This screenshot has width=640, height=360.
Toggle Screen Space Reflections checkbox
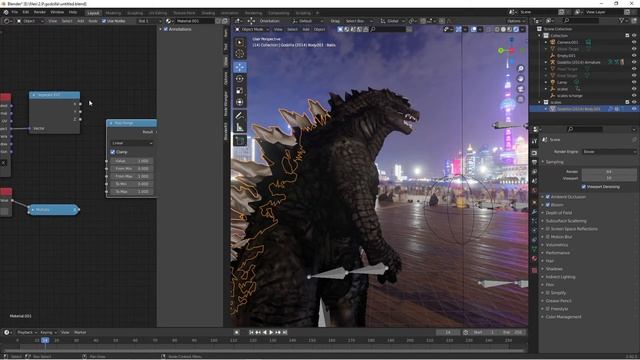[x=548, y=229]
